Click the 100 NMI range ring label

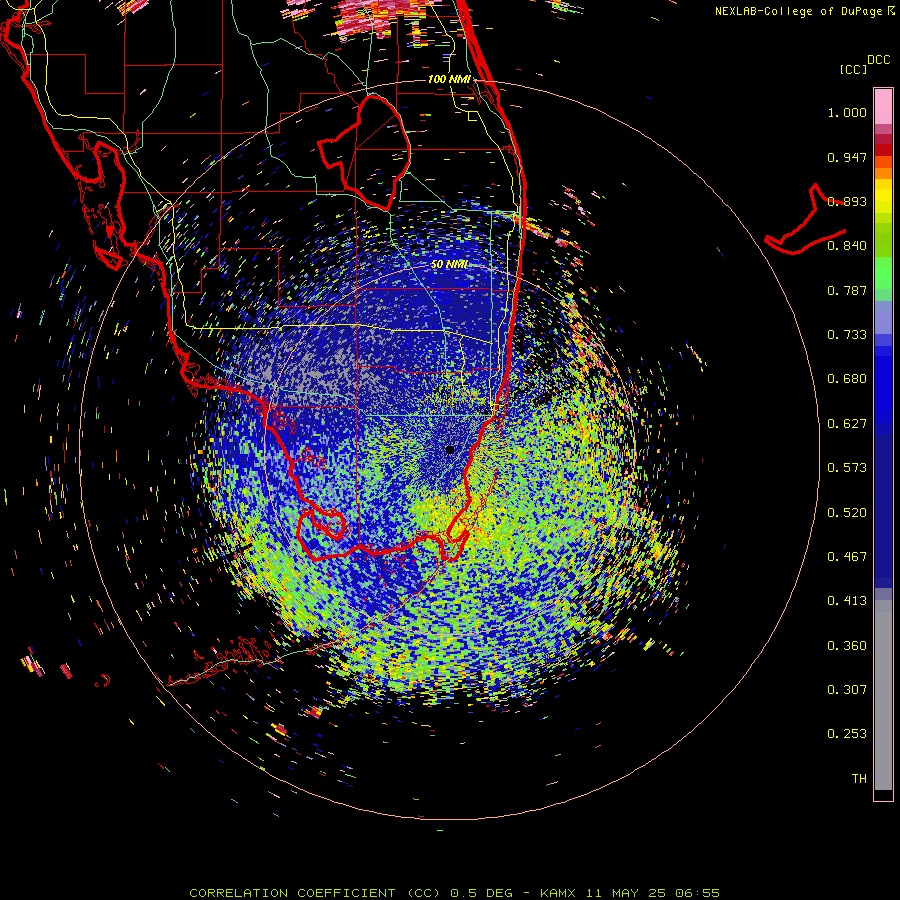click(449, 79)
